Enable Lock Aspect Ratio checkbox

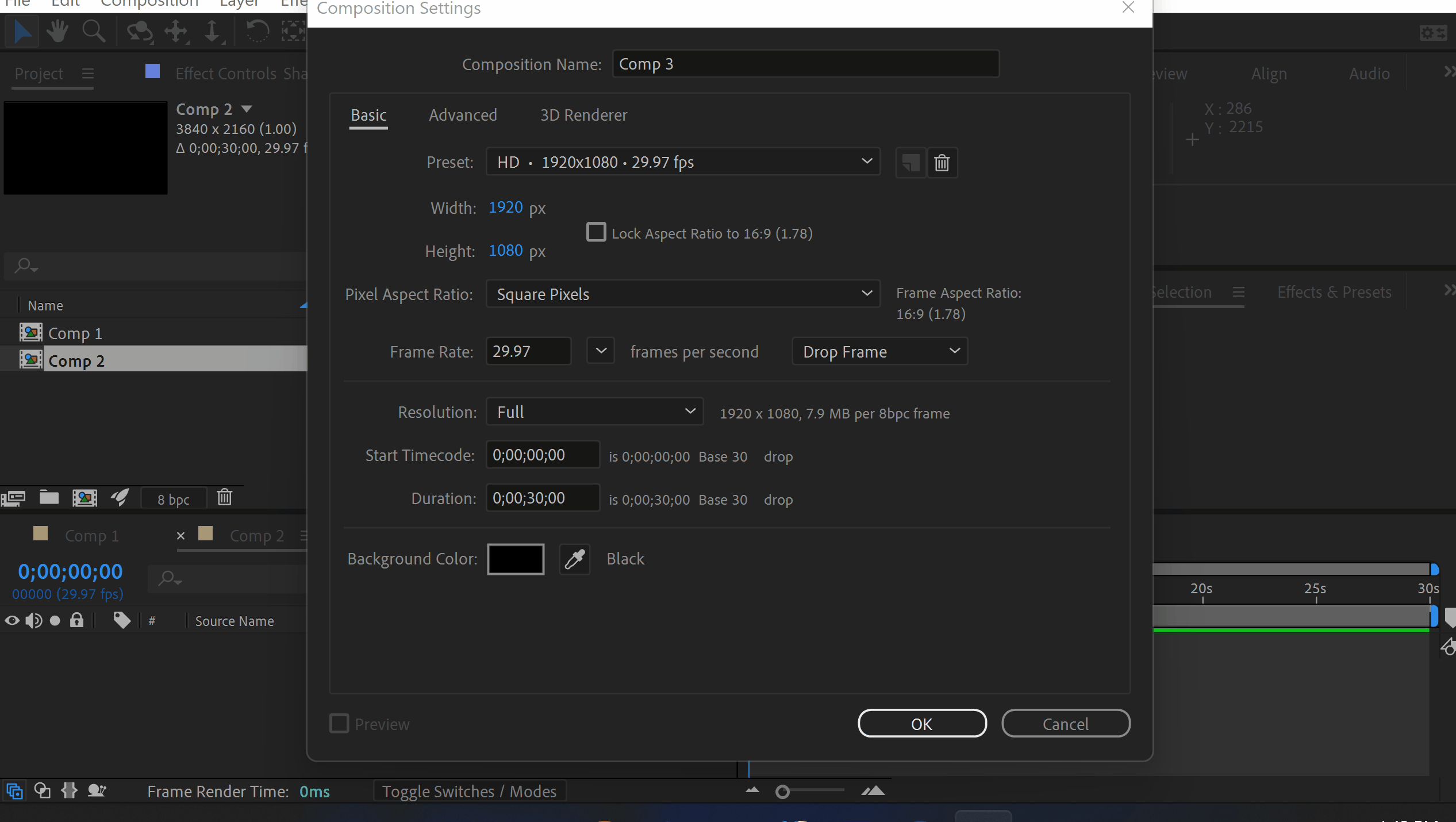pyautogui.click(x=596, y=232)
